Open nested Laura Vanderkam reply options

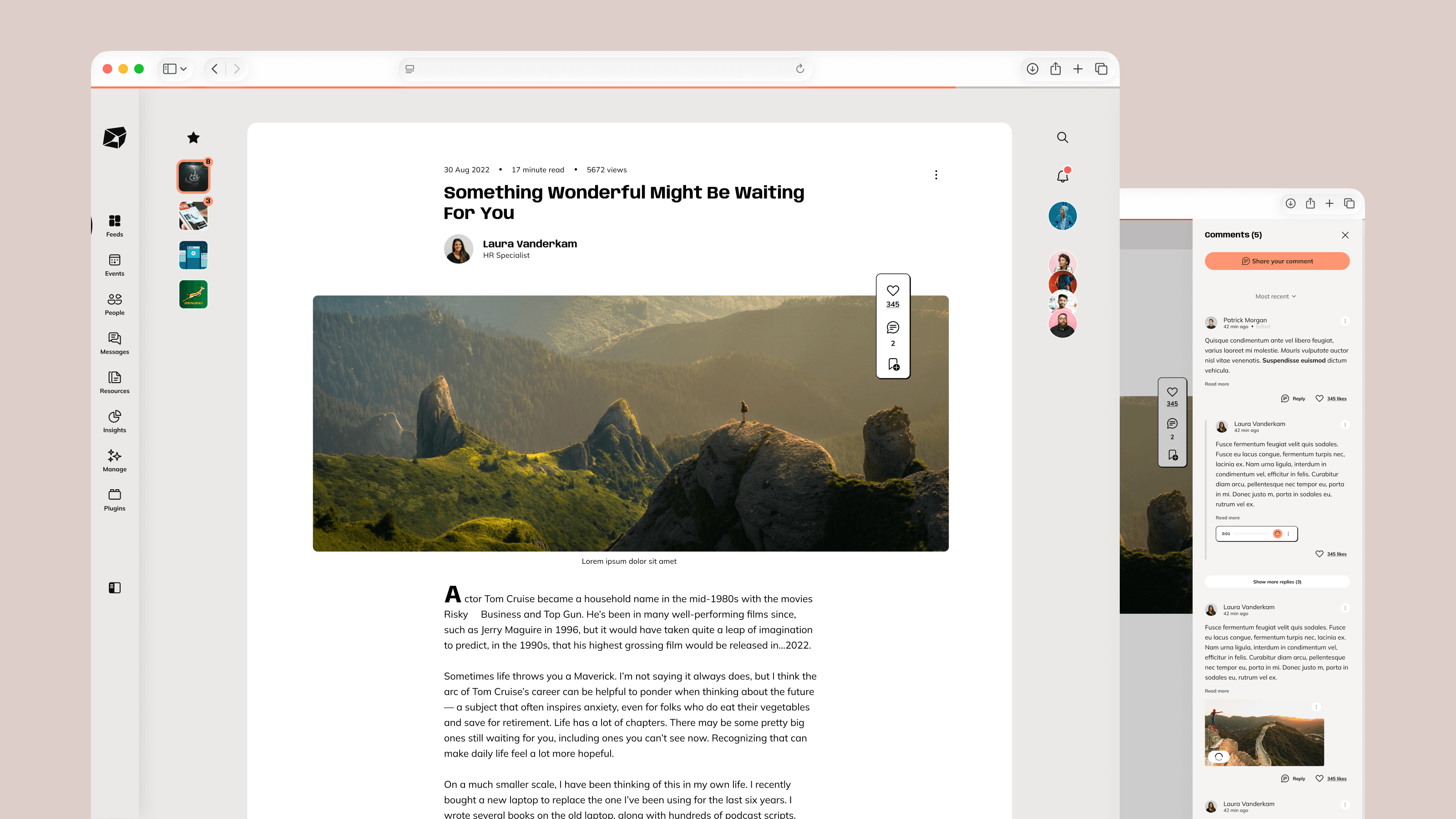pos(1345,425)
